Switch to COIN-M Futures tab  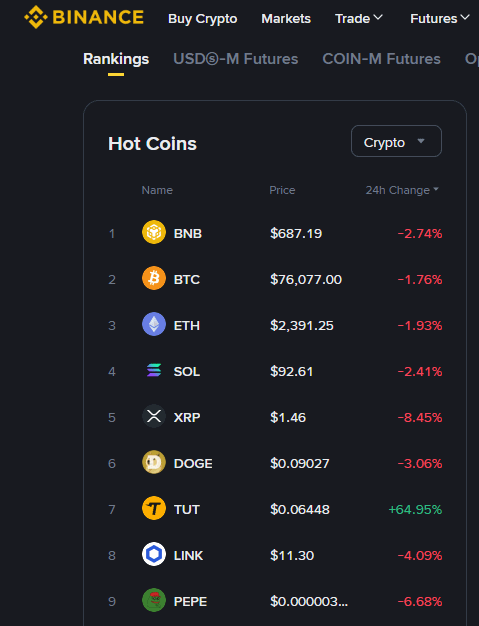(381, 59)
